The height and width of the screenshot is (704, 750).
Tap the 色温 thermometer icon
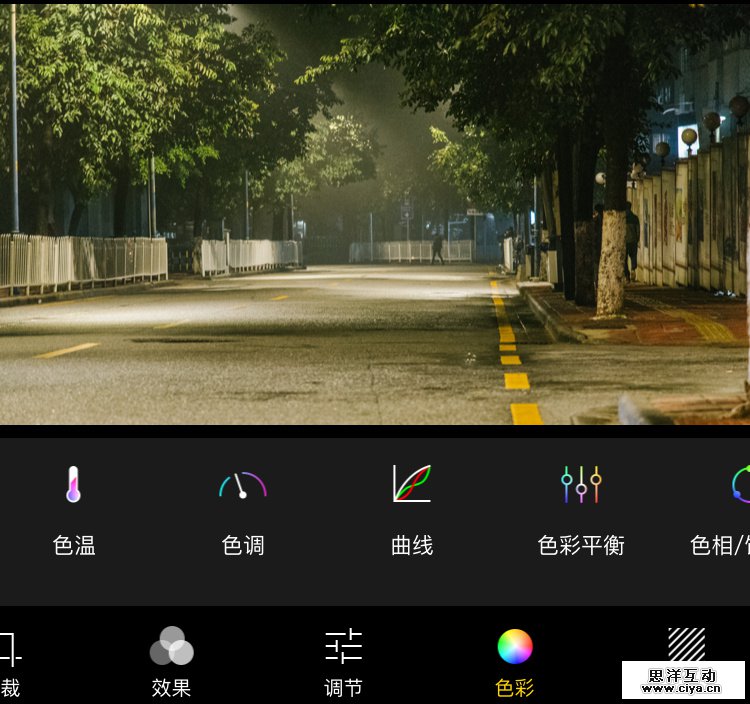tap(73, 484)
